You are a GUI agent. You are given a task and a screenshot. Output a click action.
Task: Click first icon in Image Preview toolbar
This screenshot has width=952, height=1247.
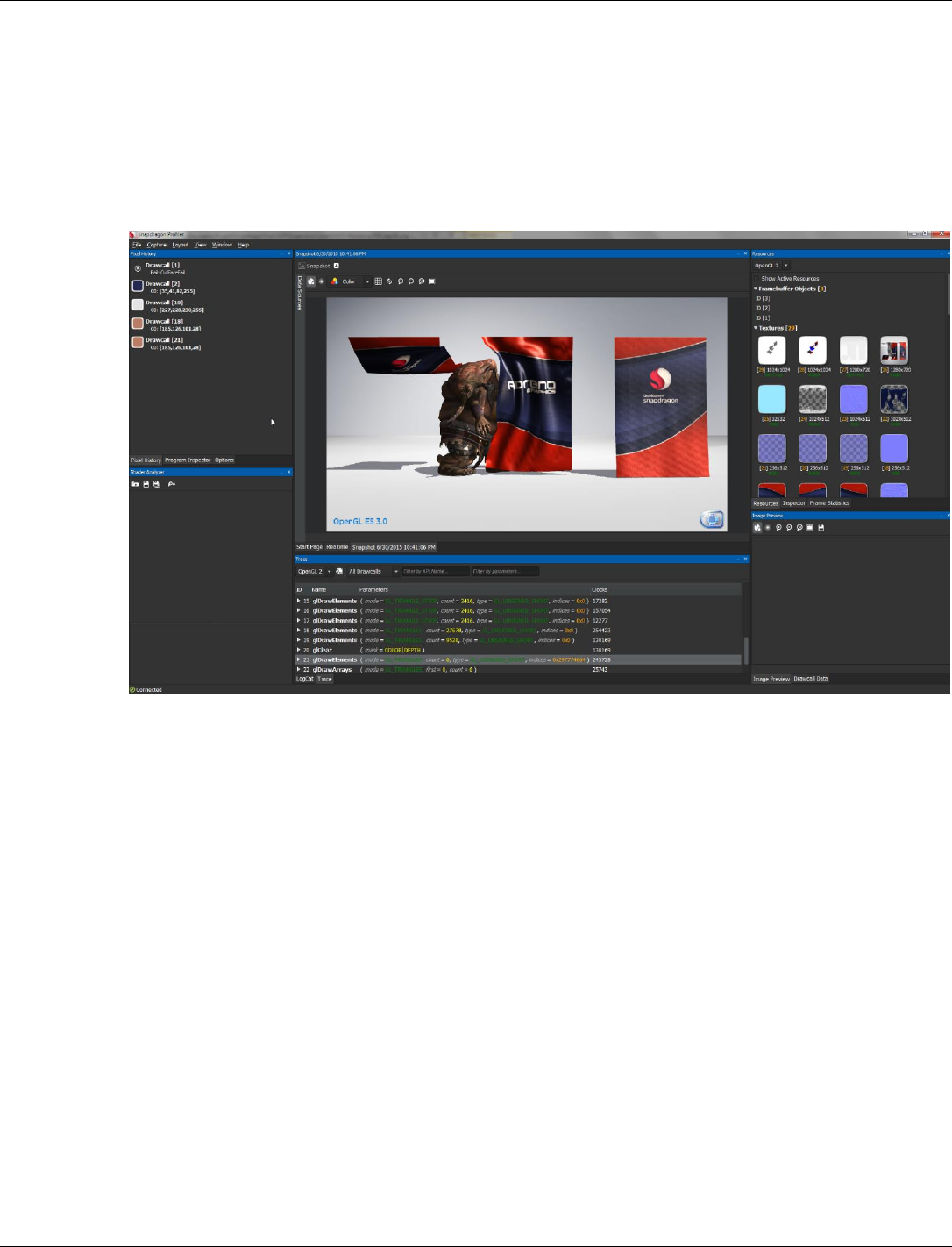757,528
